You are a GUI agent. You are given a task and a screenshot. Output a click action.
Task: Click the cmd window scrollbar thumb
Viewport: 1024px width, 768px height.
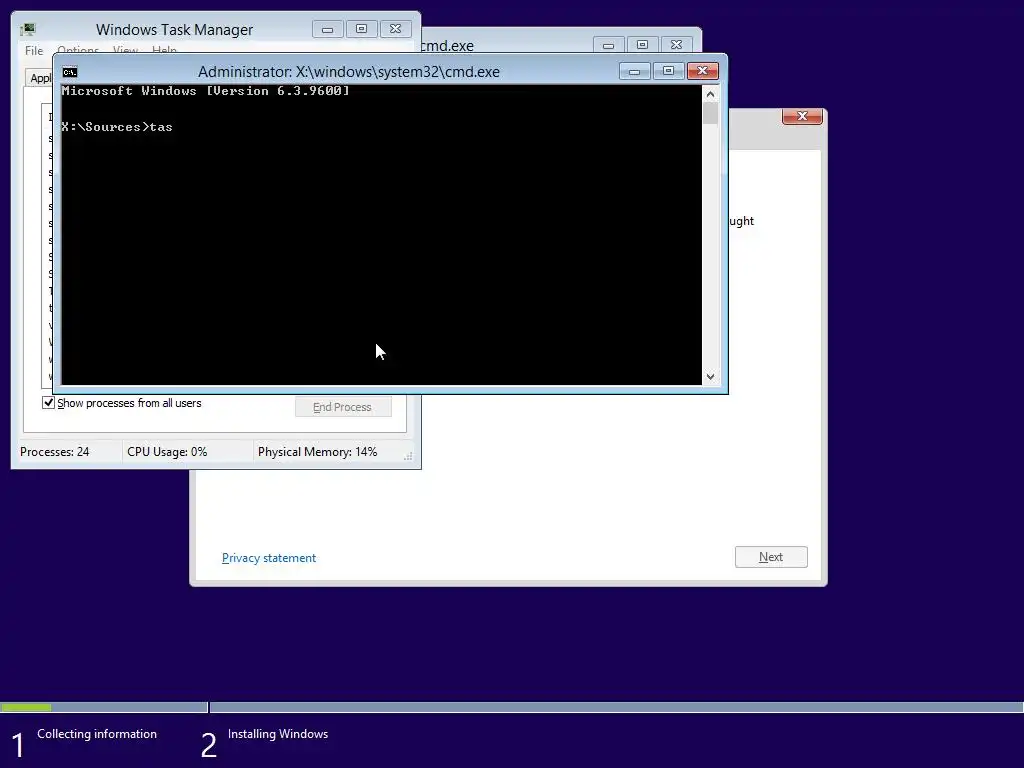711,114
